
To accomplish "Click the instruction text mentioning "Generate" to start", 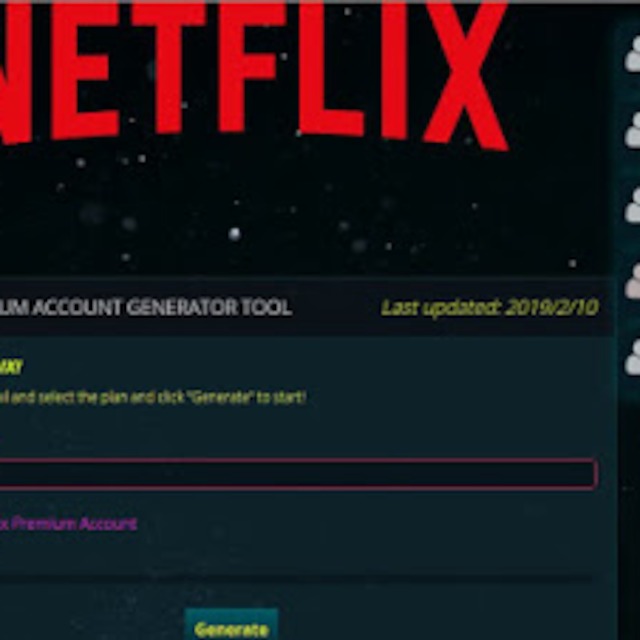I will (153, 397).
